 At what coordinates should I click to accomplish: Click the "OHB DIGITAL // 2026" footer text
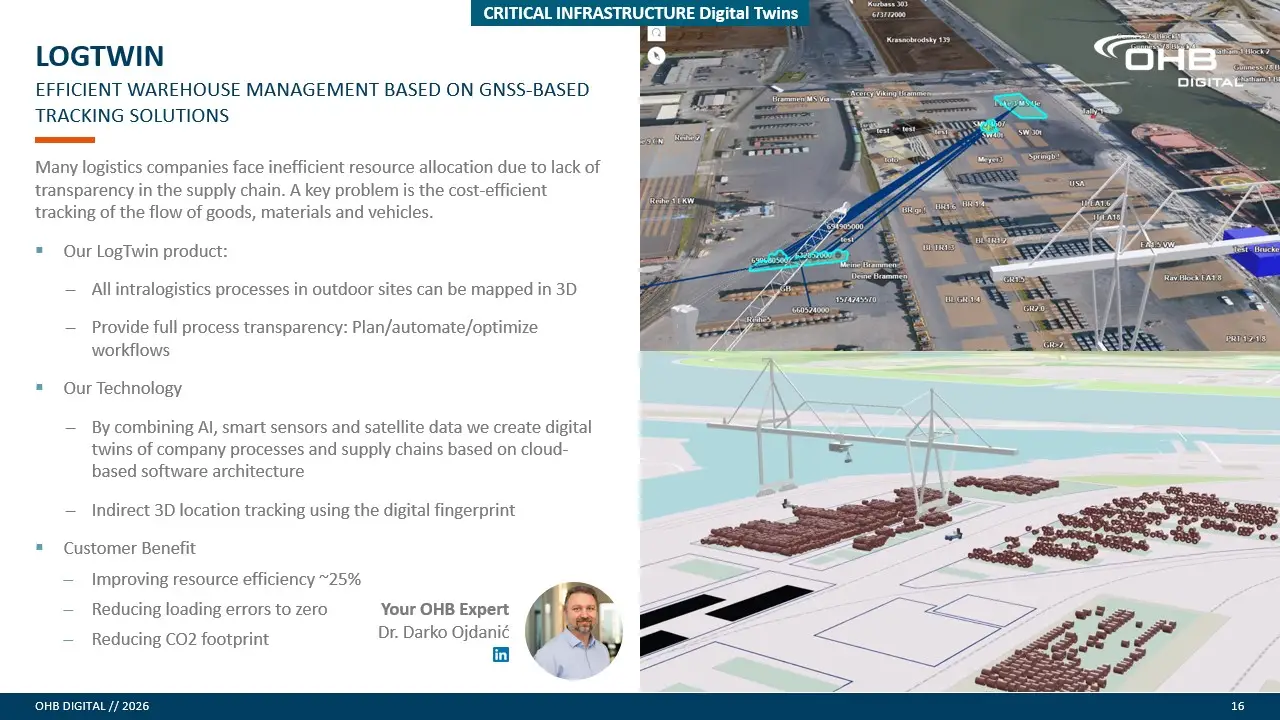click(x=92, y=706)
